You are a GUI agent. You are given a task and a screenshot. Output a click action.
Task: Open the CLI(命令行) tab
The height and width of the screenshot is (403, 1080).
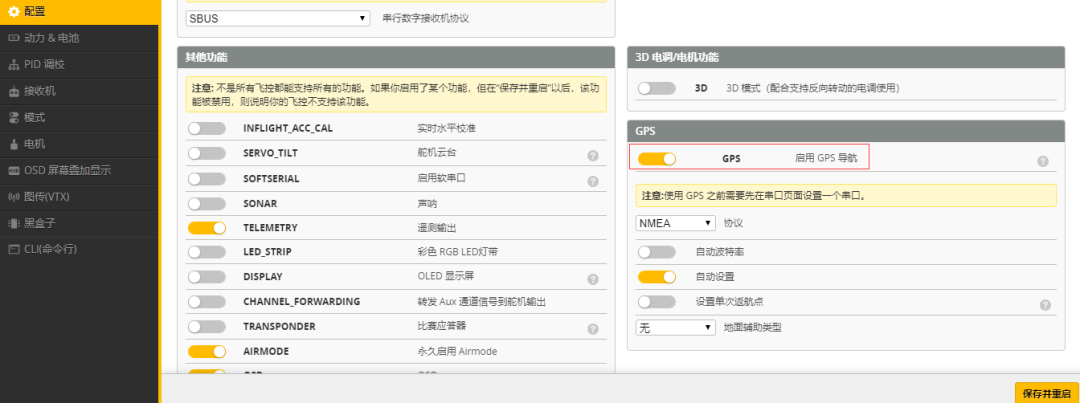(x=50, y=248)
